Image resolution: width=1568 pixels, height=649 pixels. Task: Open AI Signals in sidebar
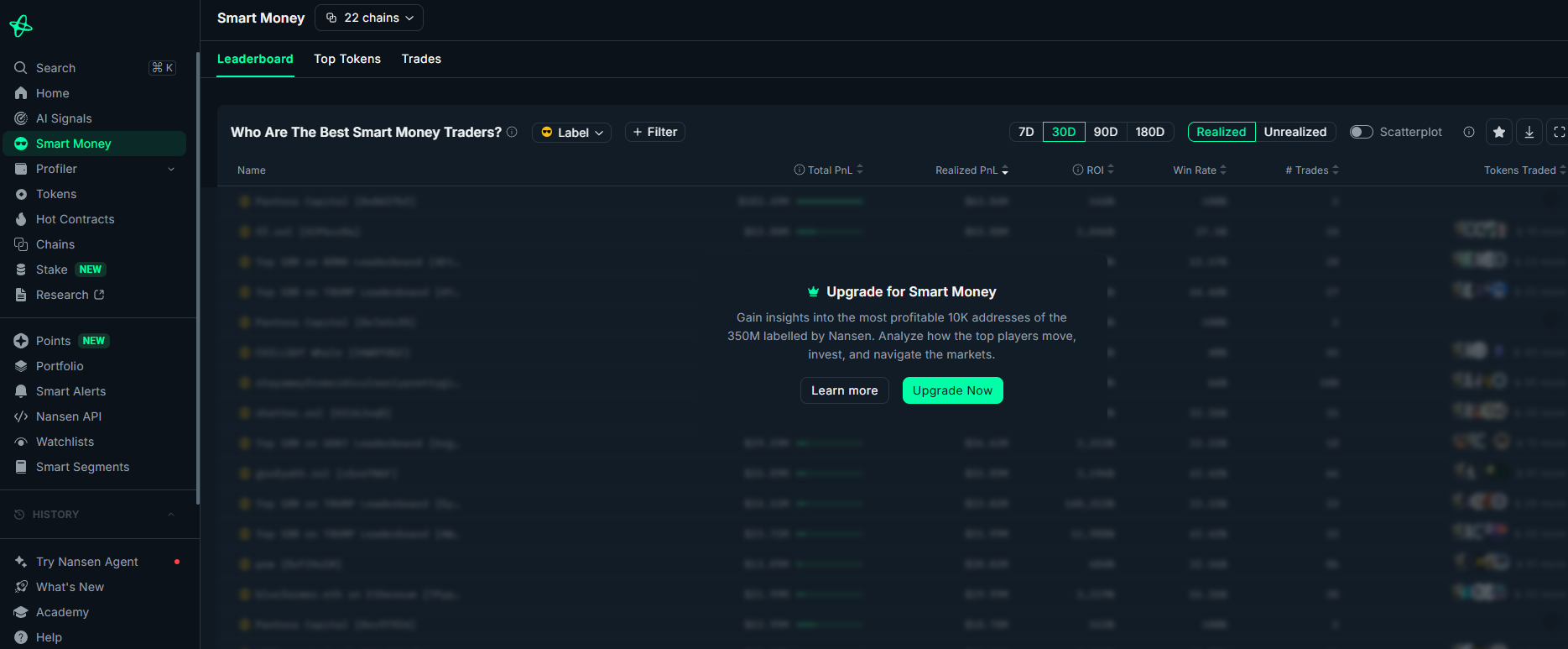click(x=64, y=118)
